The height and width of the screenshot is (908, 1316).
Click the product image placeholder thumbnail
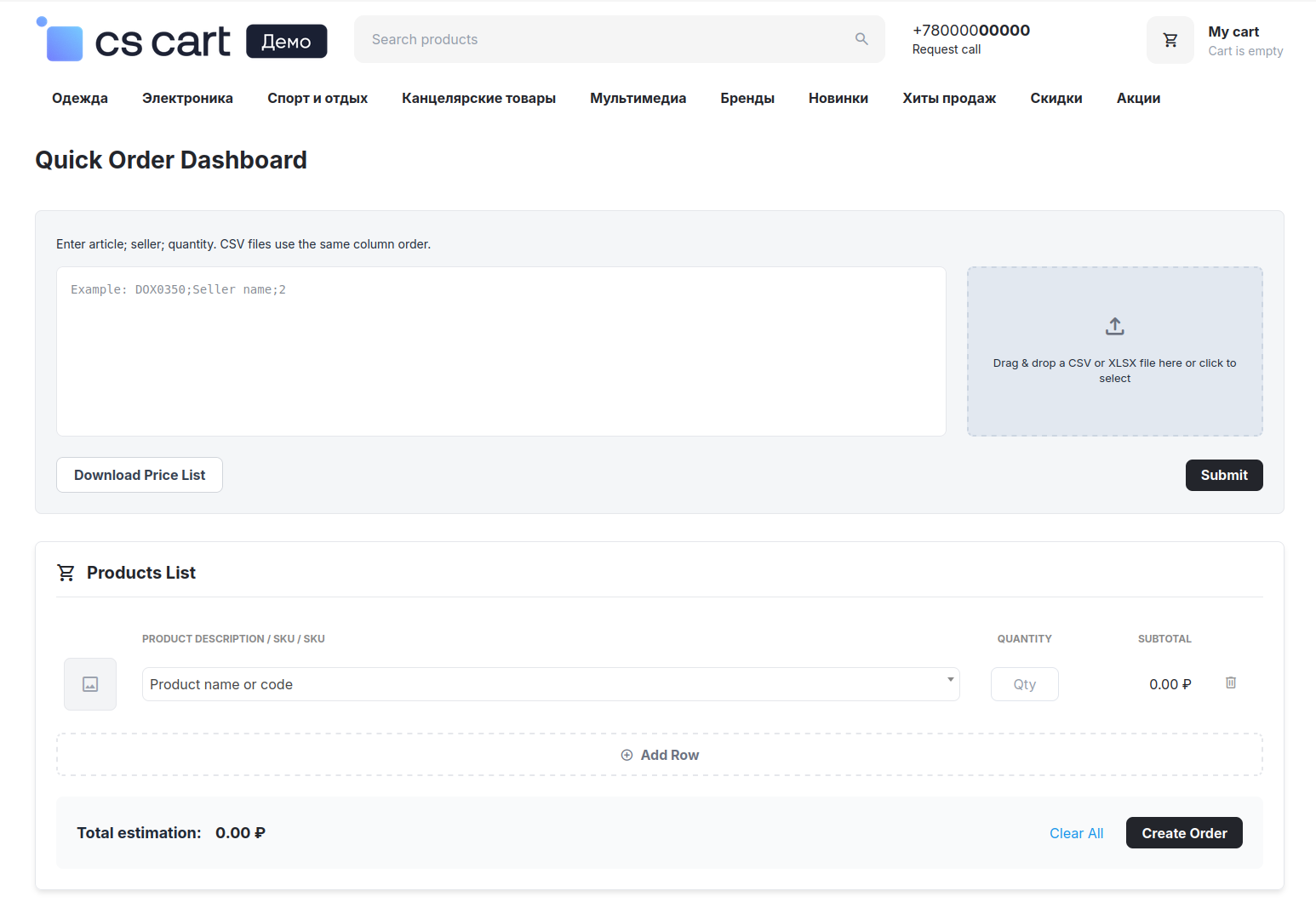point(90,684)
